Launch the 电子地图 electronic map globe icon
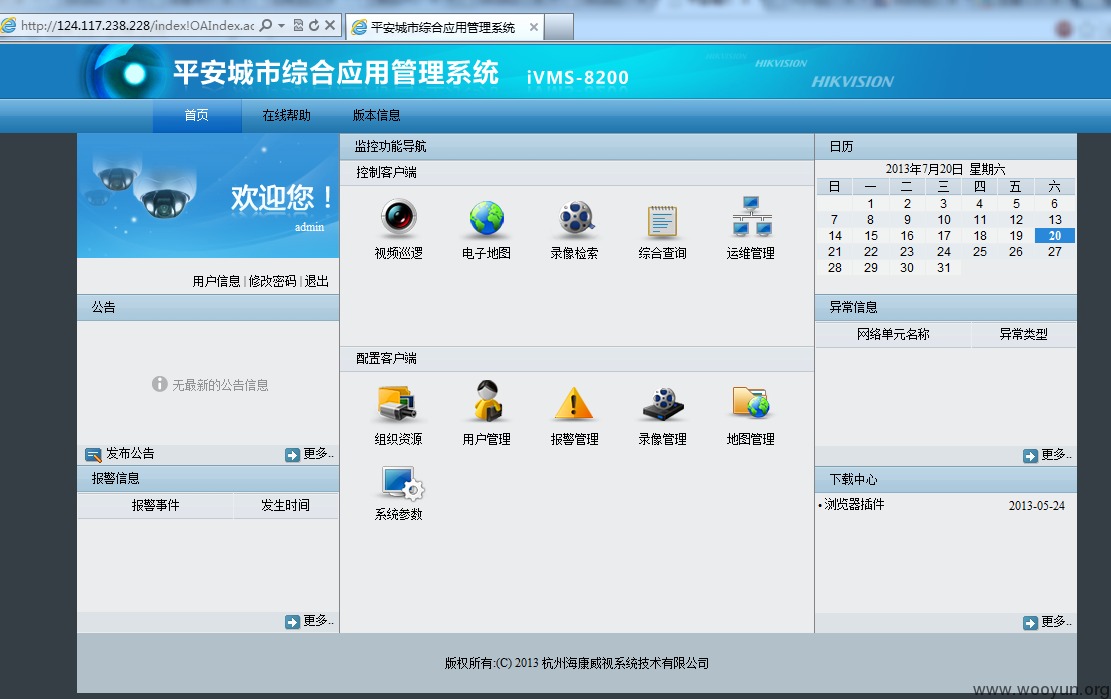This screenshot has width=1111, height=699. click(x=486, y=217)
